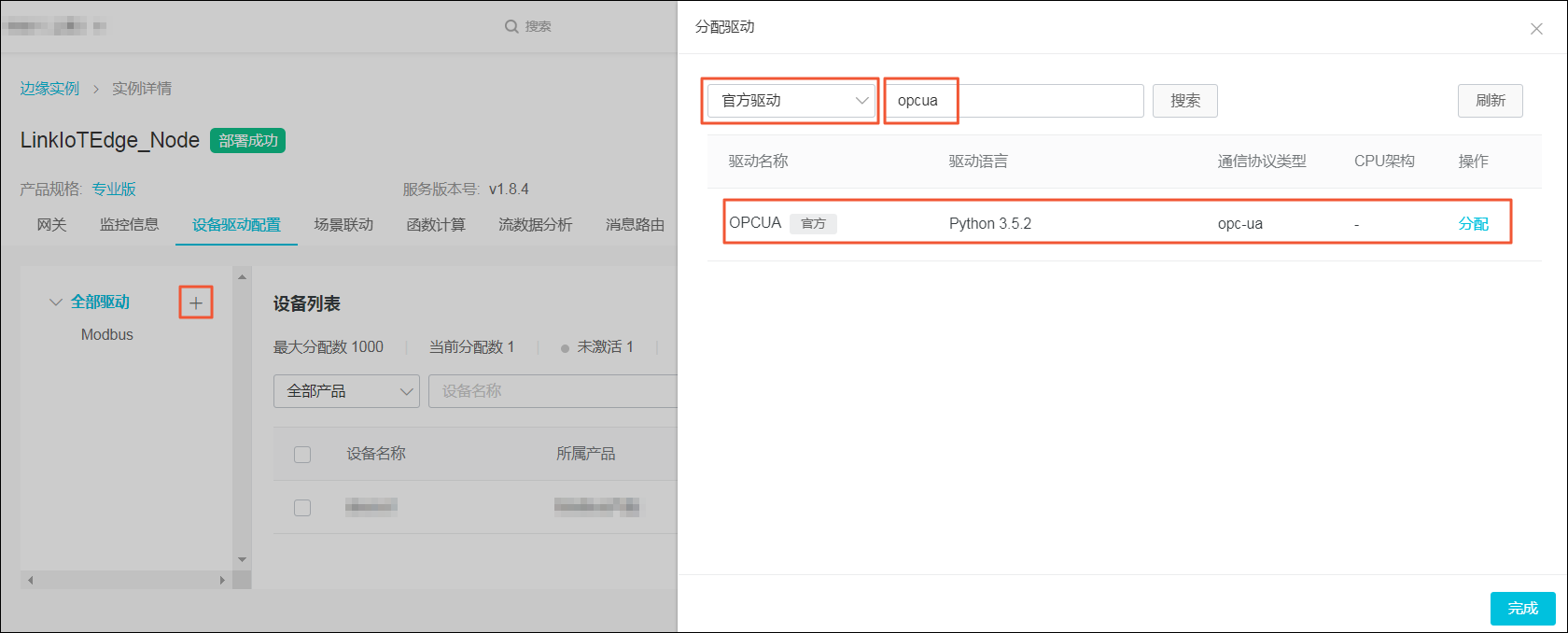The height and width of the screenshot is (633, 1568).
Task: Click the LinkIoTEdge_Node instance title
Action: tap(110, 141)
